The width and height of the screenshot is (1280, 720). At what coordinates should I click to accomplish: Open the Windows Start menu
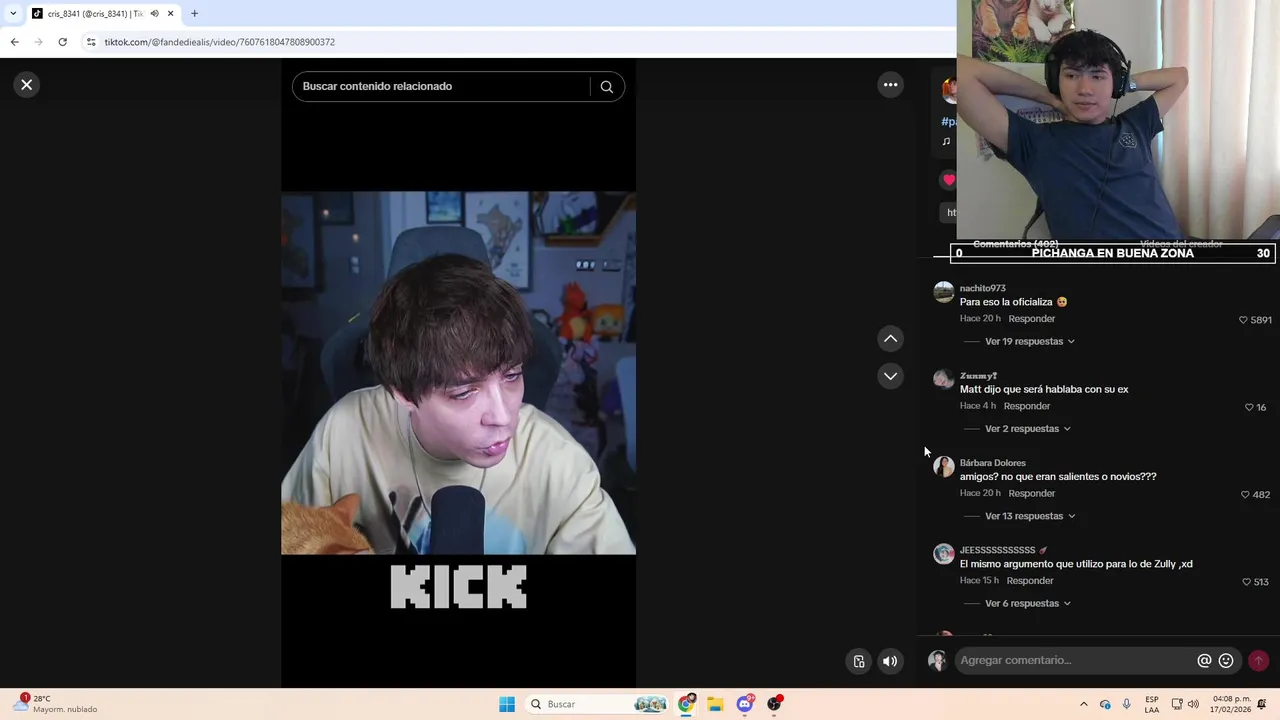coord(507,704)
